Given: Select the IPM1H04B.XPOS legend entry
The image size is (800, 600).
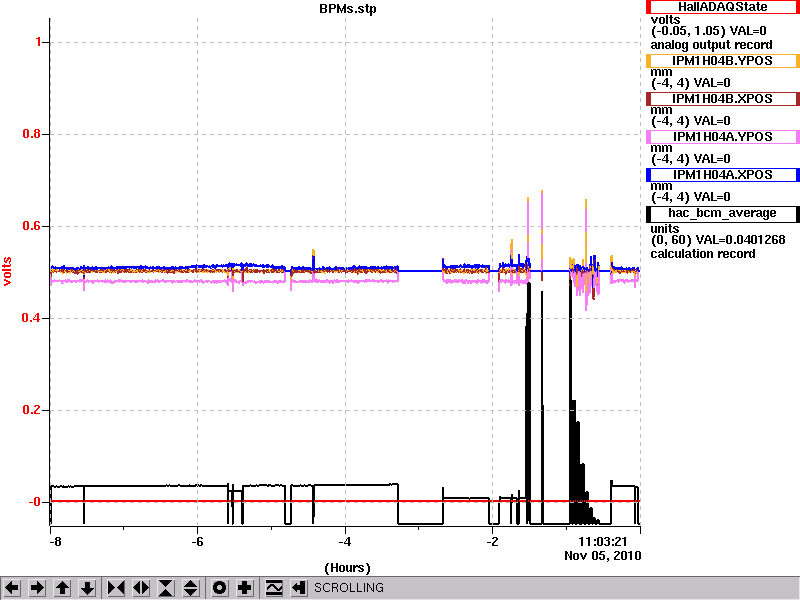Looking at the screenshot, I should click(722, 98).
